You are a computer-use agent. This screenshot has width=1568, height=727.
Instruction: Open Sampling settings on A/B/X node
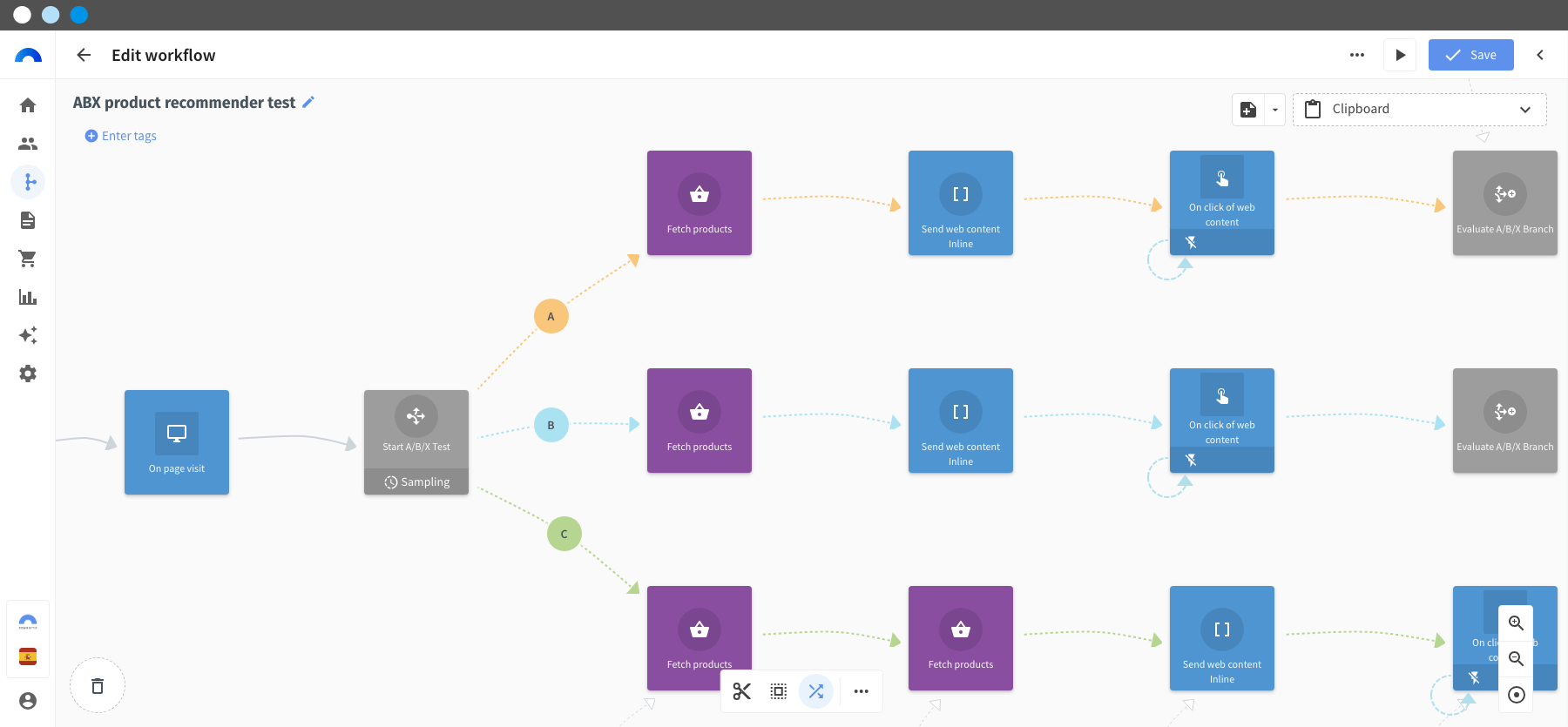coord(416,481)
